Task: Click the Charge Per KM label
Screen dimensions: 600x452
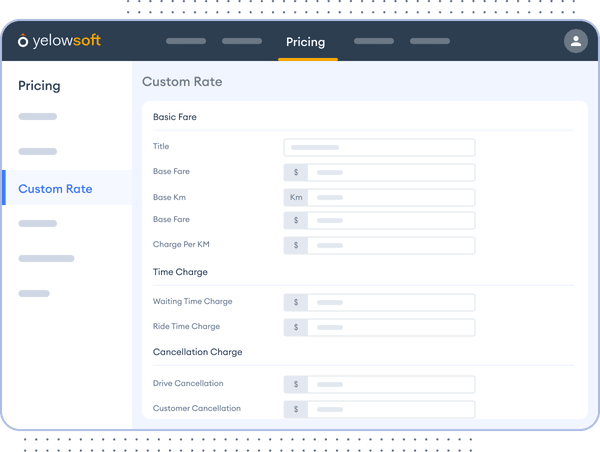Action: pyautogui.click(x=181, y=244)
